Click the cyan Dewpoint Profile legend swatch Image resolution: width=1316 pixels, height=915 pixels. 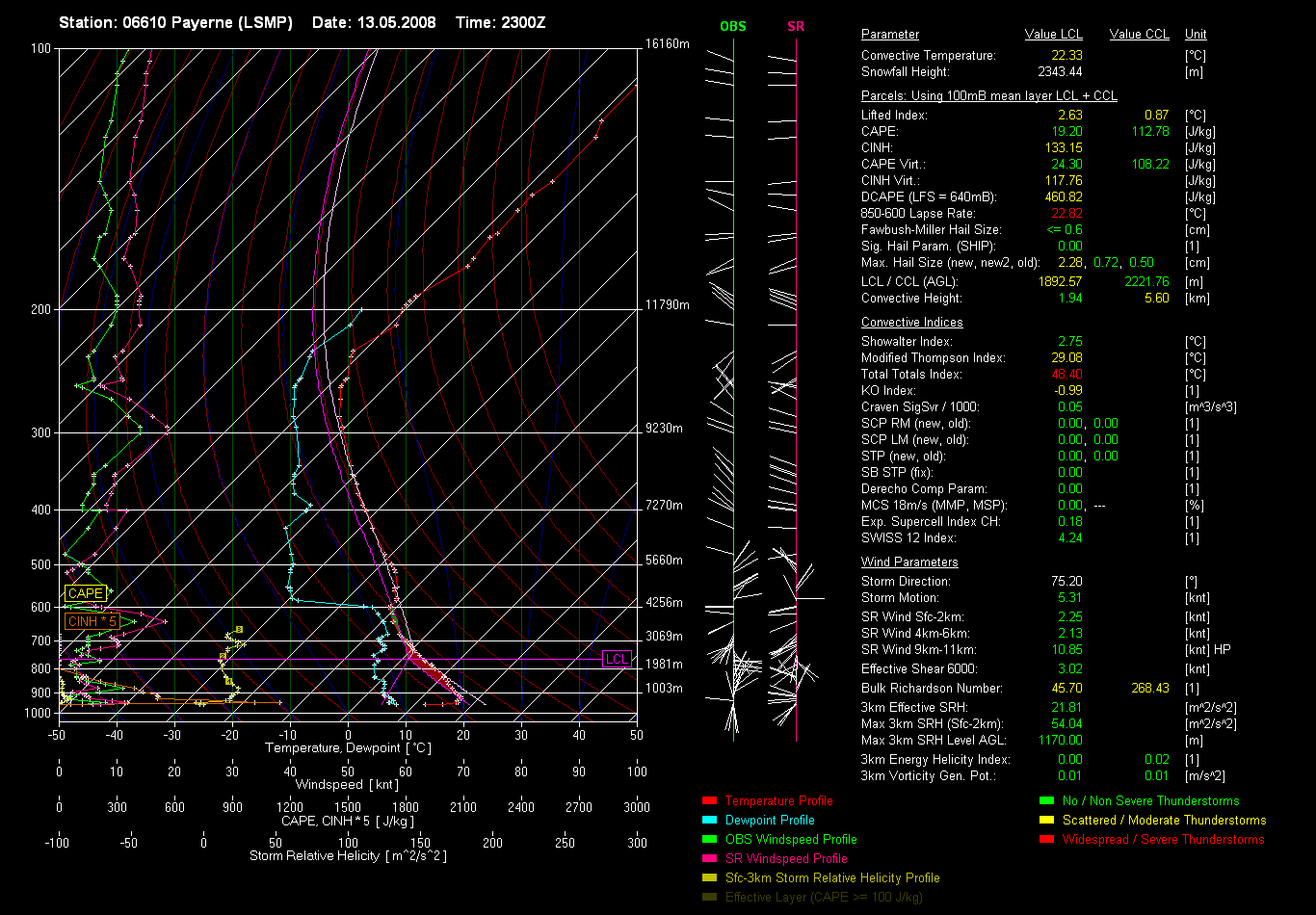709,820
